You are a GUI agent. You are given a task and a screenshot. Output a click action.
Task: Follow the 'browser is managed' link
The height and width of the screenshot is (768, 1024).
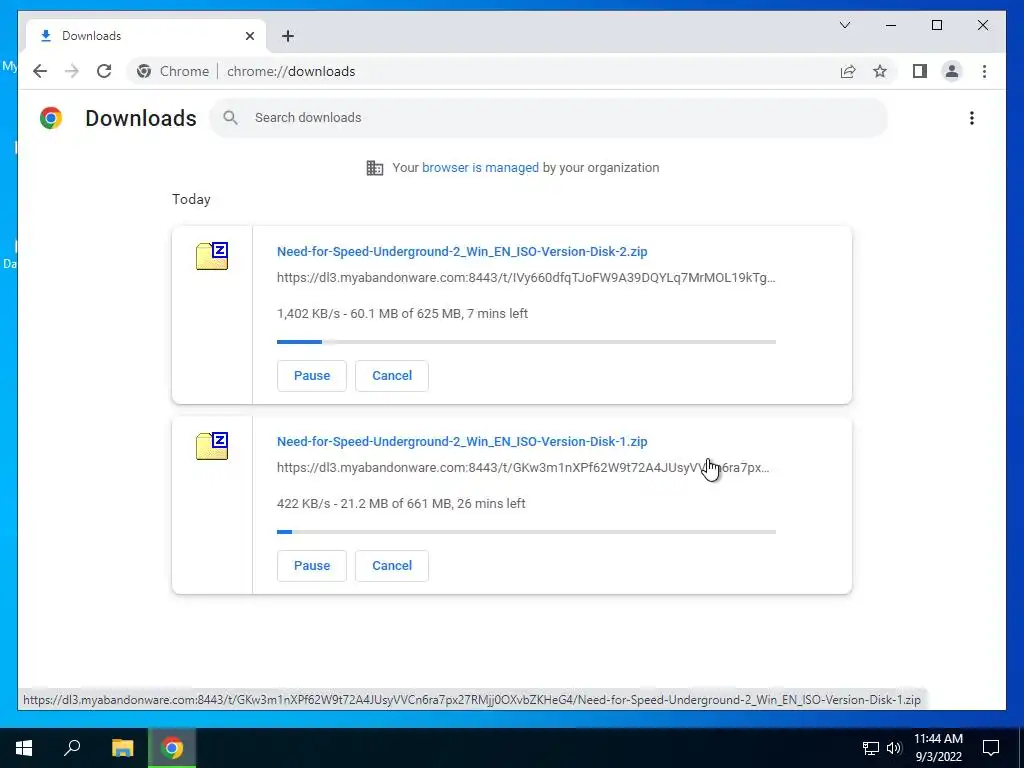coord(480,168)
